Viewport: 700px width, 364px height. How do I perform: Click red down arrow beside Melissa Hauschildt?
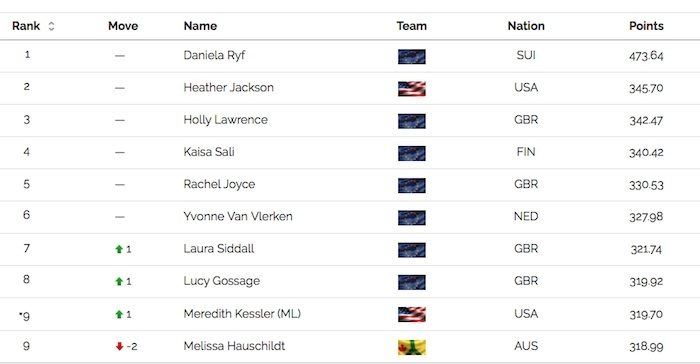pos(119,346)
